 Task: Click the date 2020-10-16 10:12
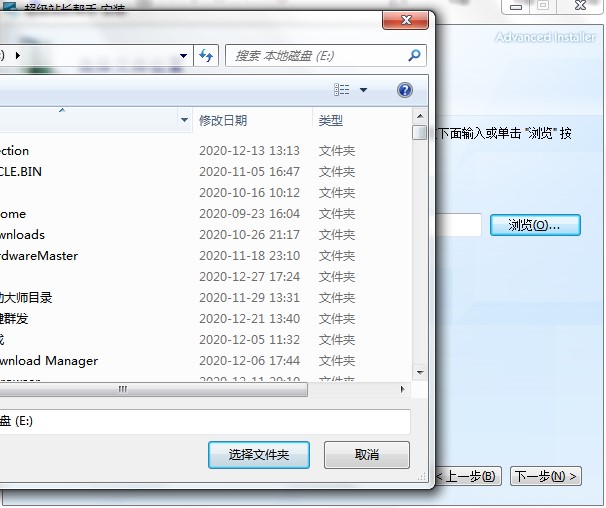coord(249,193)
